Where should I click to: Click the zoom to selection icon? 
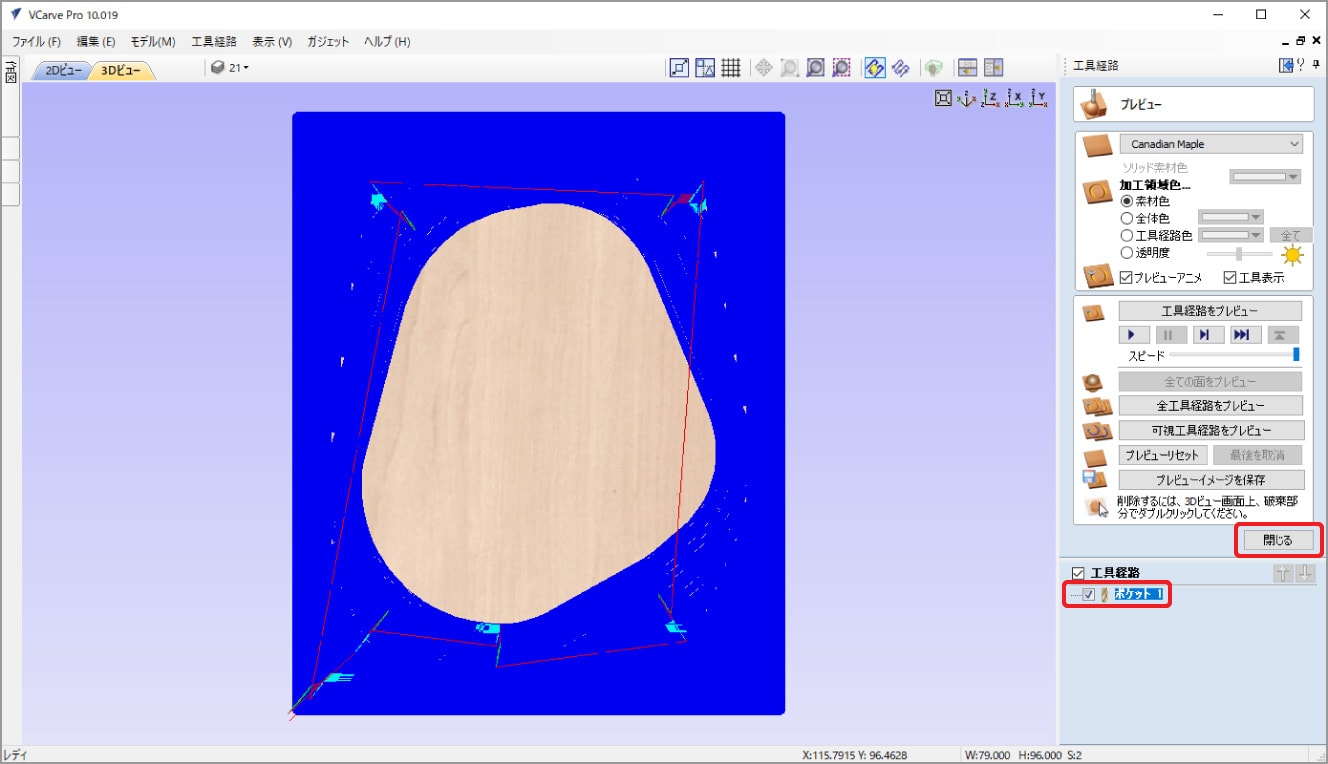click(842, 67)
